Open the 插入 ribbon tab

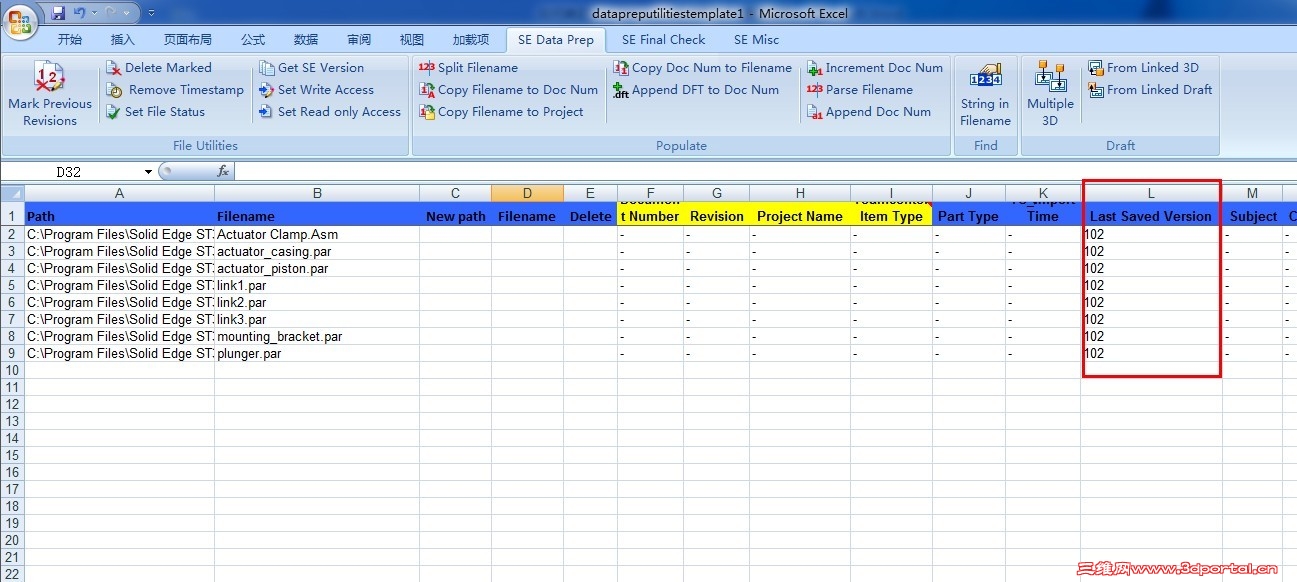(123, 40)
